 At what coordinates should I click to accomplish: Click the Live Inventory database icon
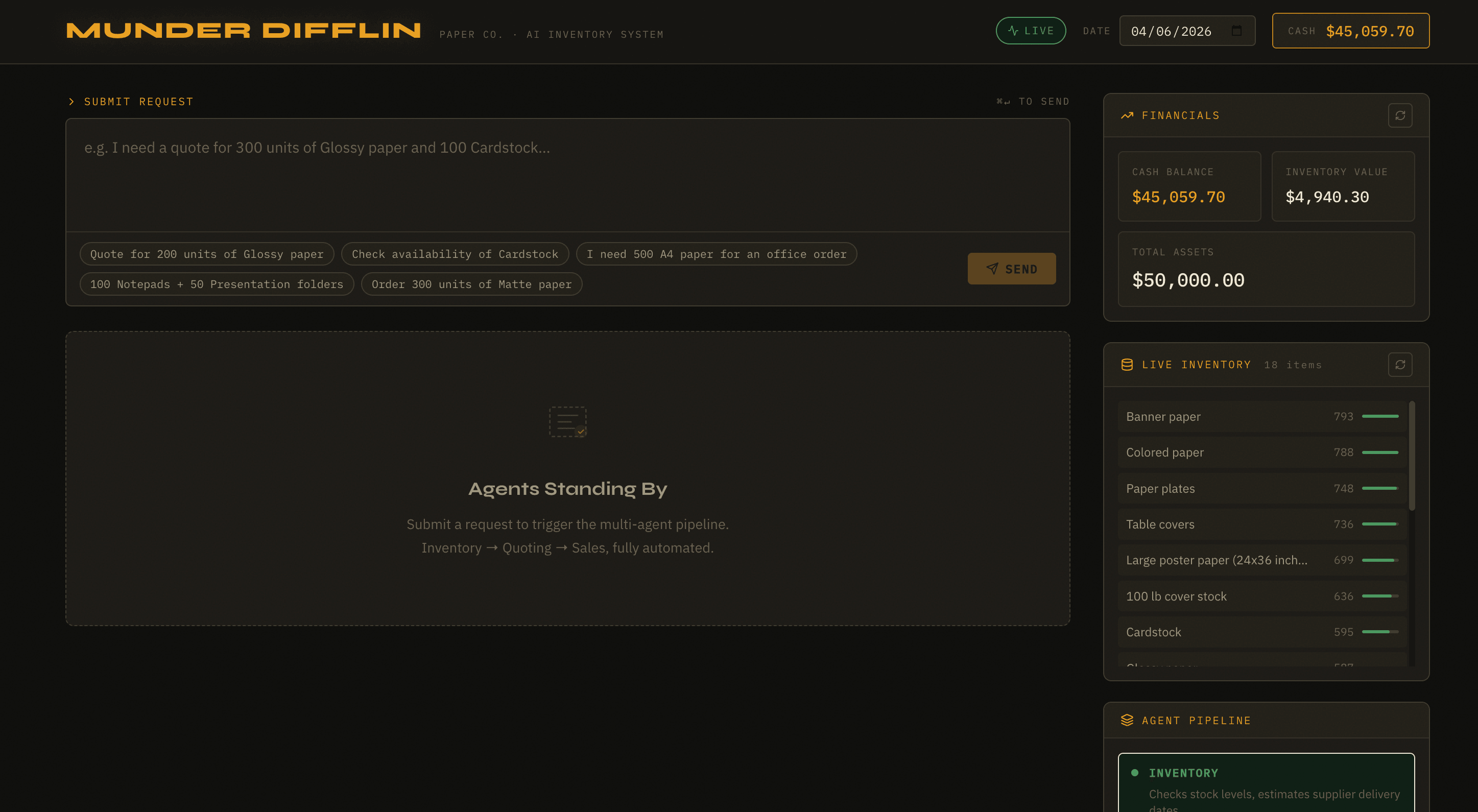coord(1127,365)
